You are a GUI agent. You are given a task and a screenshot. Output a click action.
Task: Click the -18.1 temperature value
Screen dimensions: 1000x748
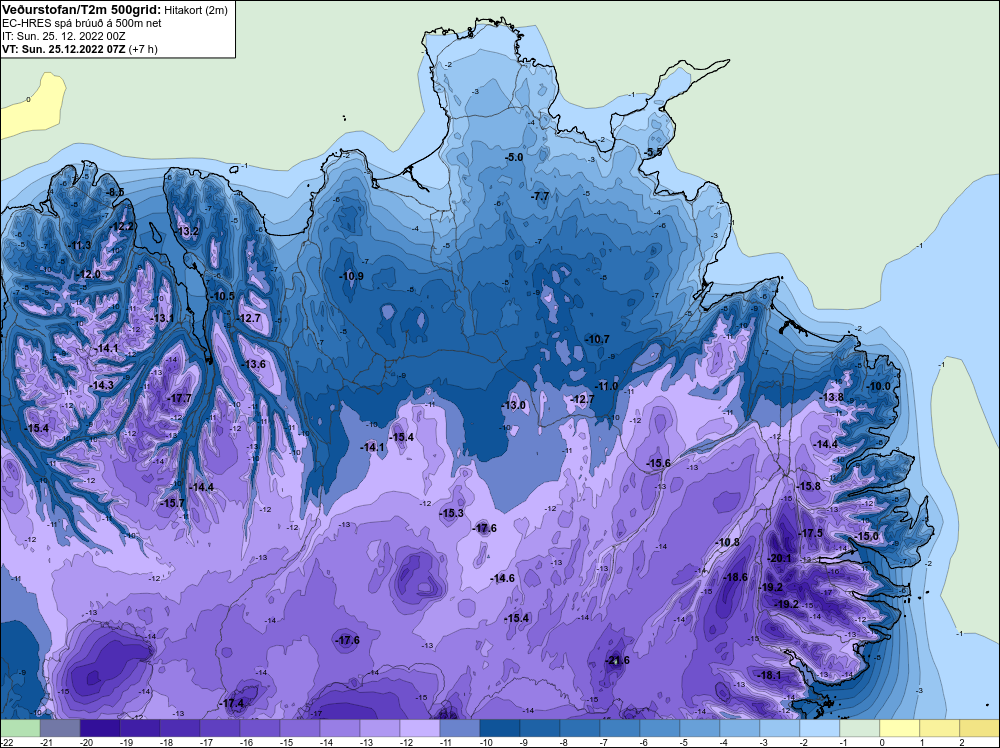[x=768, y=675]
